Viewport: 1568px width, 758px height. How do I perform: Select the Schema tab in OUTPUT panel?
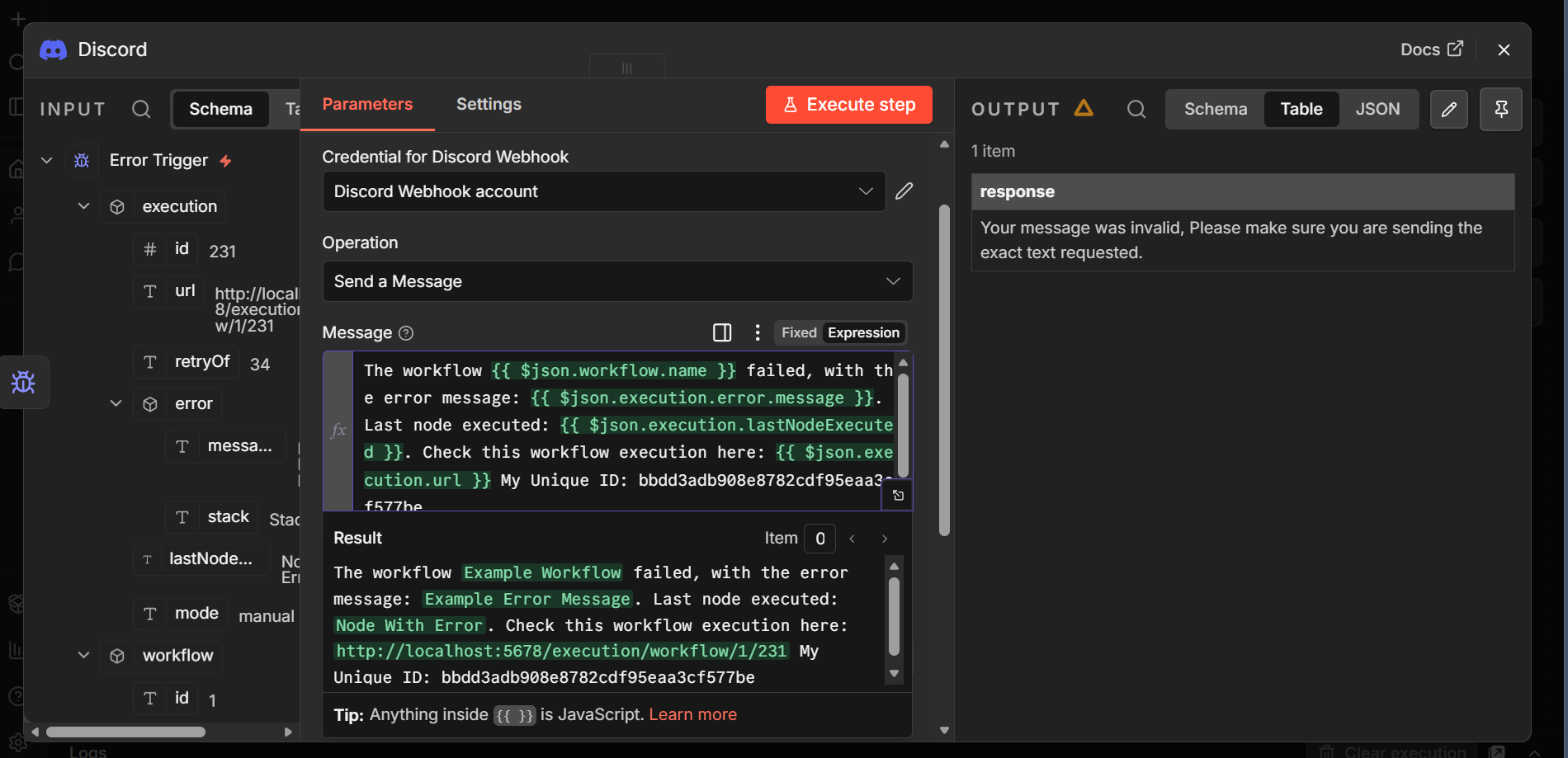tap(1215, 109)
